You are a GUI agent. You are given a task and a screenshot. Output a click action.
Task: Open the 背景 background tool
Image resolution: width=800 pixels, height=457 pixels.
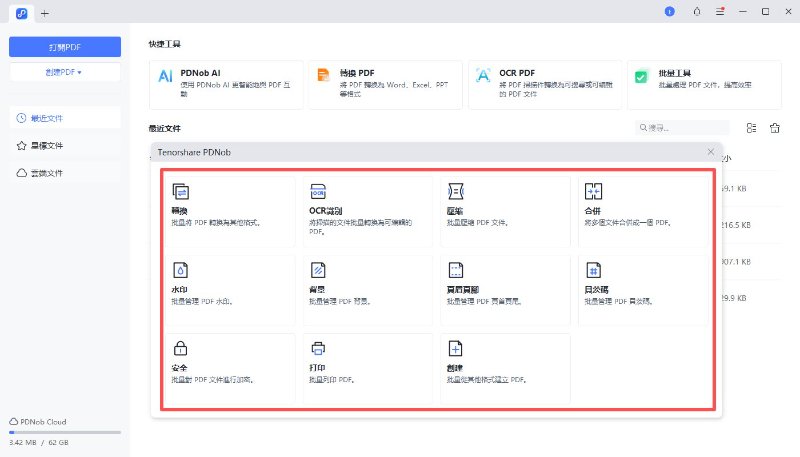[x=366, y=290]
